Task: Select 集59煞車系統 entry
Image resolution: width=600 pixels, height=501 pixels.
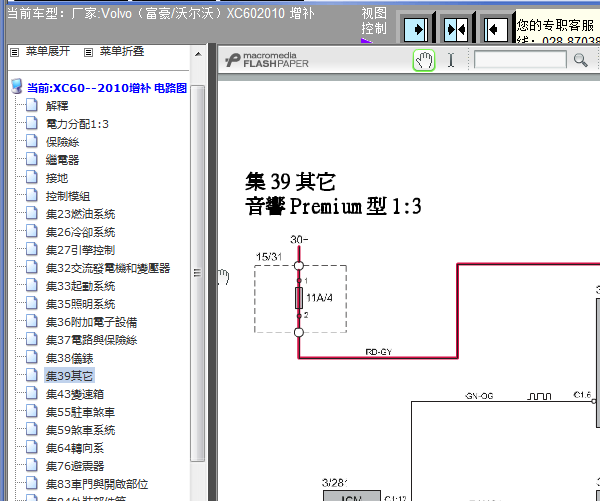Action: (80, 430)
